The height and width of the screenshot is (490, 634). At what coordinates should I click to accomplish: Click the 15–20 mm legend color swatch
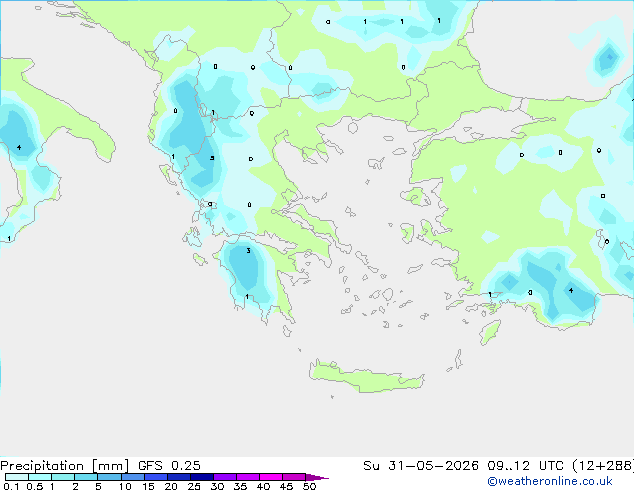156,477
